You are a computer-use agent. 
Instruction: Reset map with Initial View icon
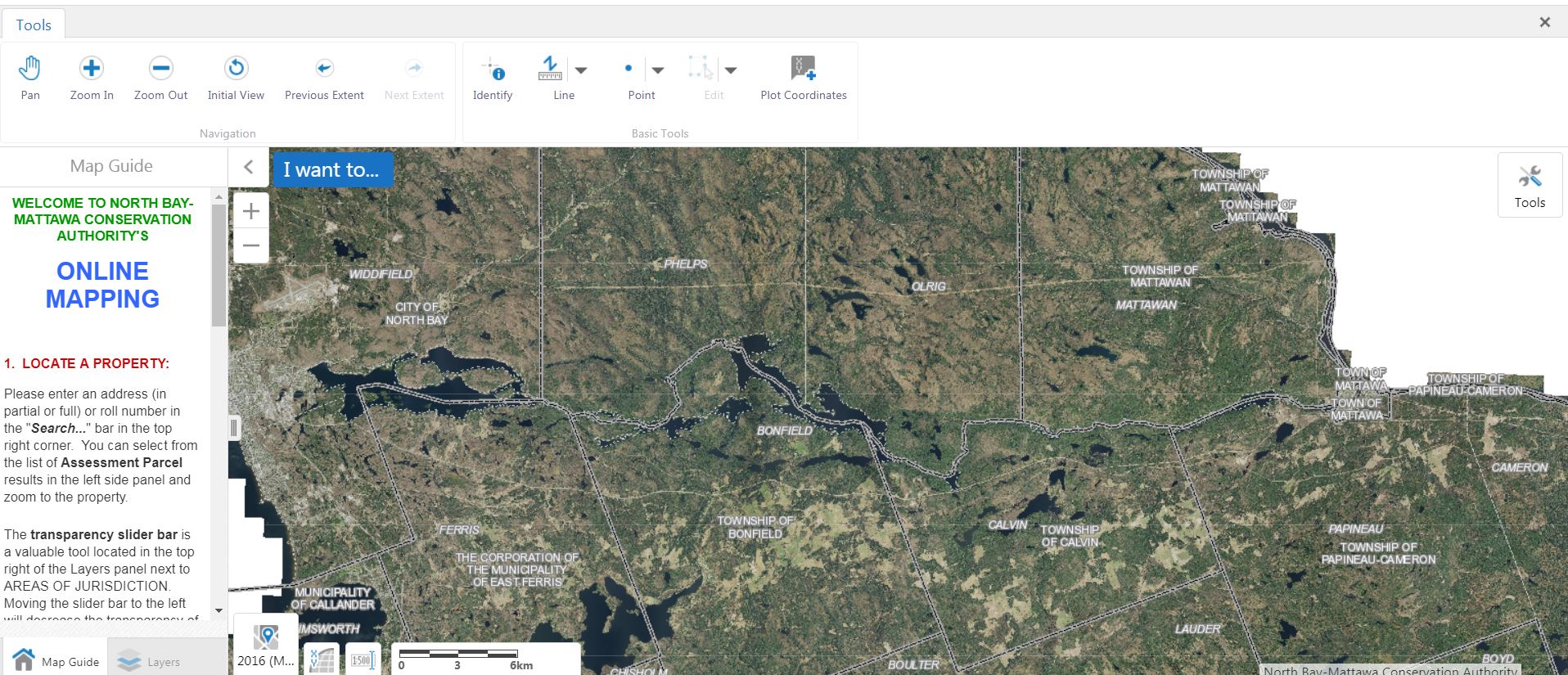pyautogui.click(x=236, y=78)
